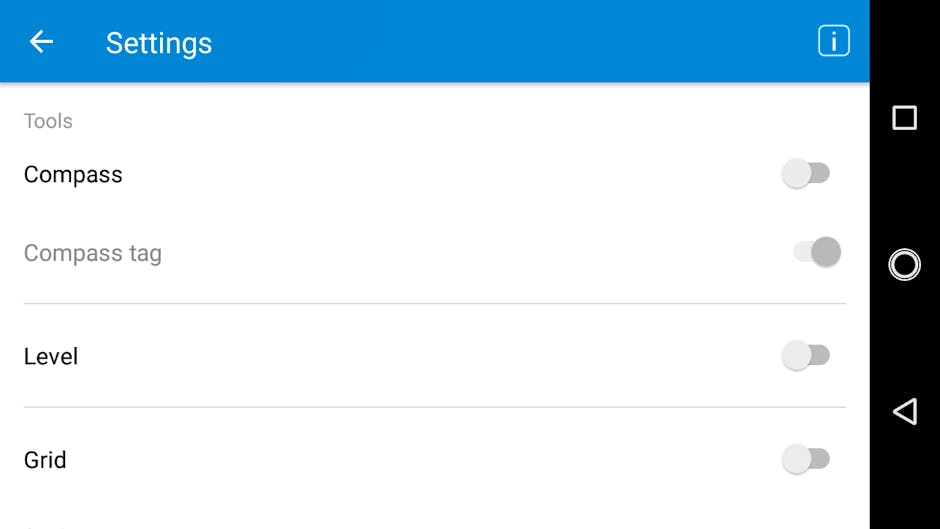This screenshot has height=529, width=940.
Task: Tap the Level setting label
Action: pos(51,356)
